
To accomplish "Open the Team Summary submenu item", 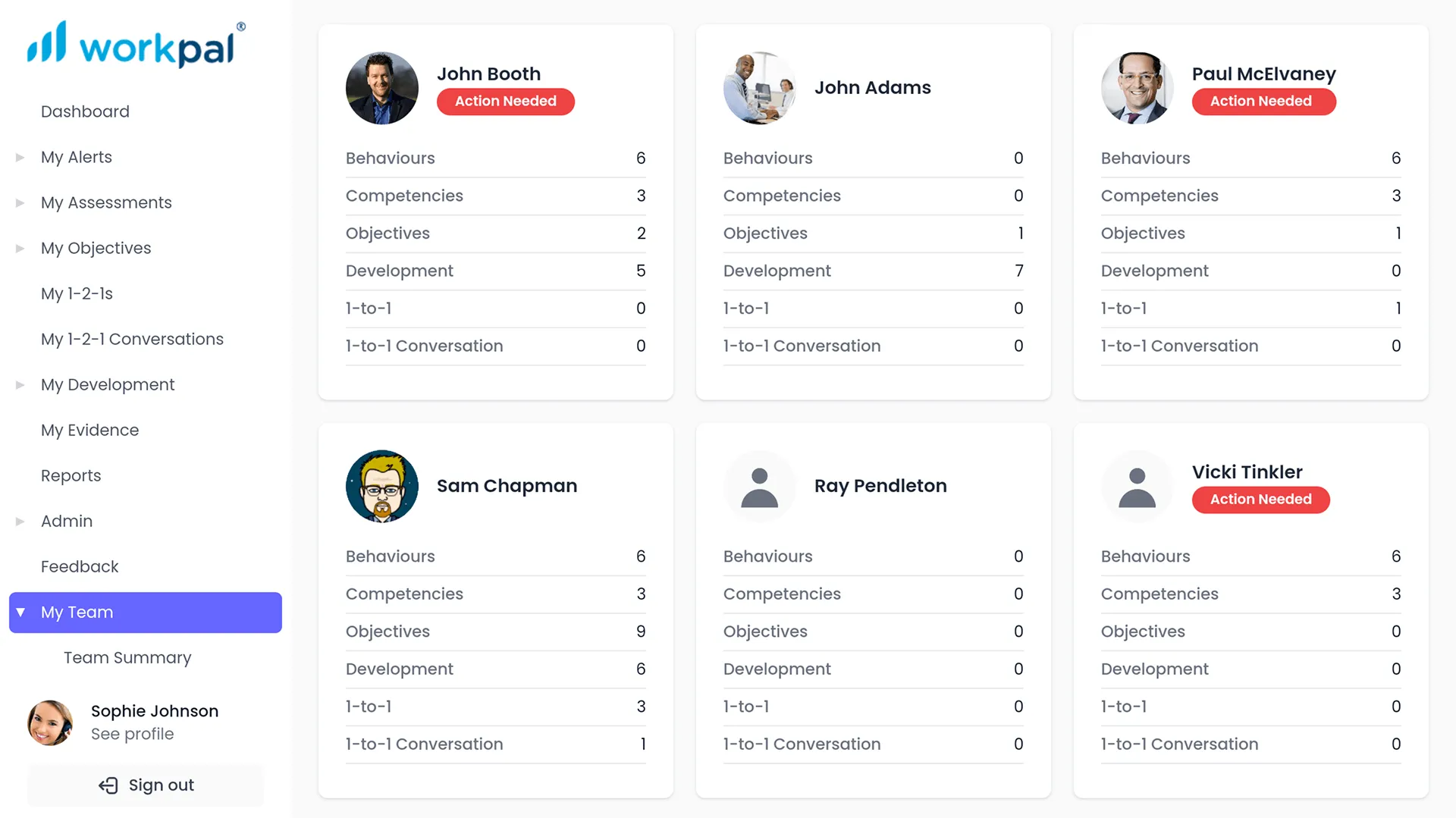I will click(127, 657).
